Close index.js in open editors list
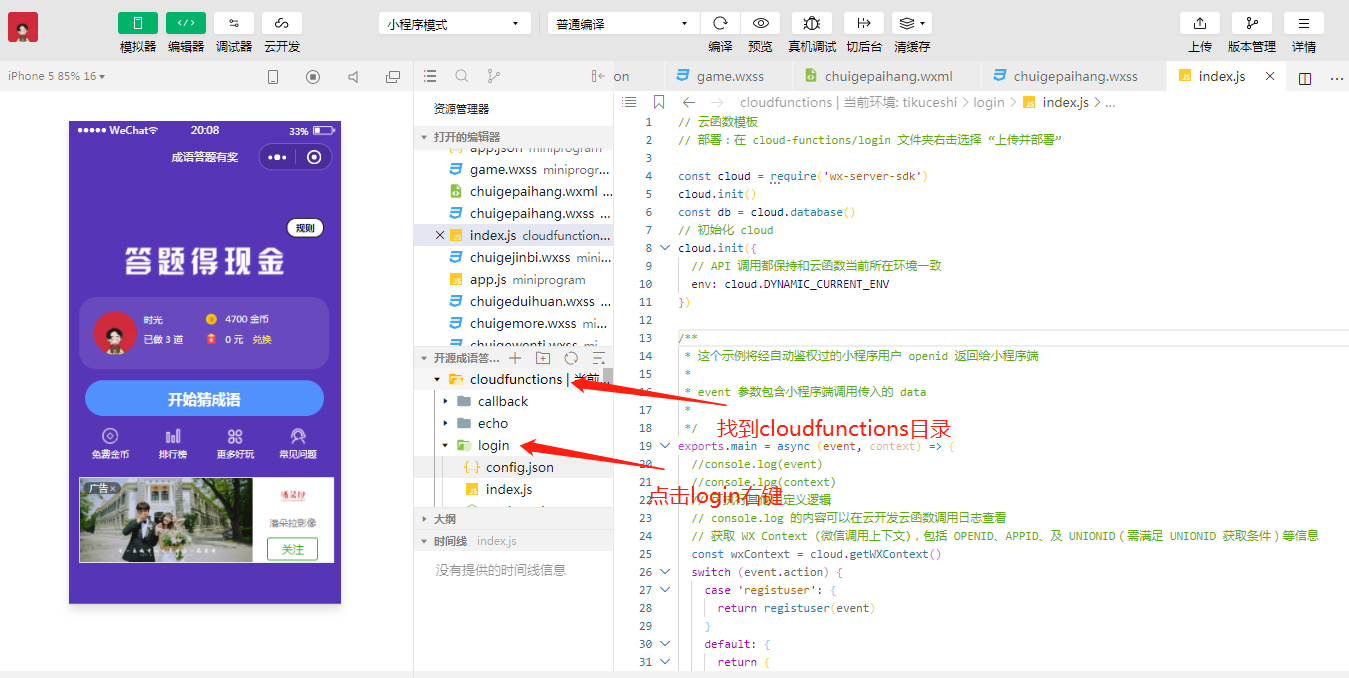Viewport: 1349px width, 678px height. click(x=440, y=235)
